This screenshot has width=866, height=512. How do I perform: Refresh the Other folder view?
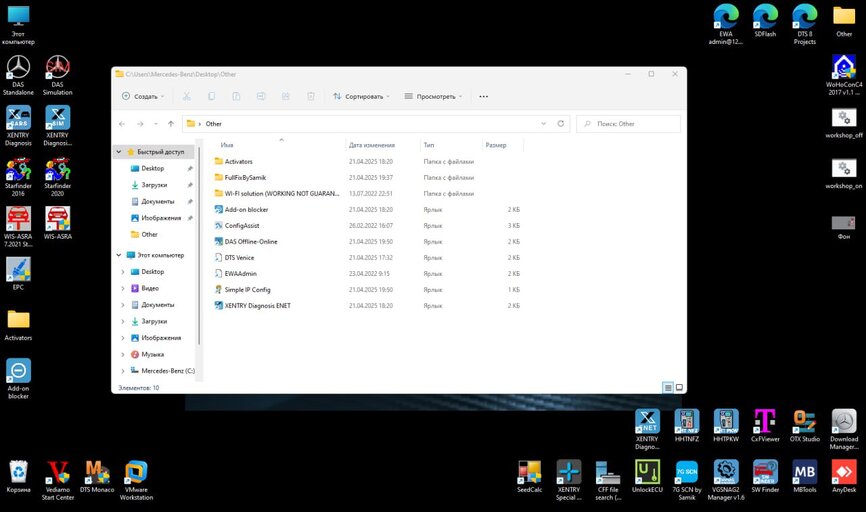click(560, 124)
